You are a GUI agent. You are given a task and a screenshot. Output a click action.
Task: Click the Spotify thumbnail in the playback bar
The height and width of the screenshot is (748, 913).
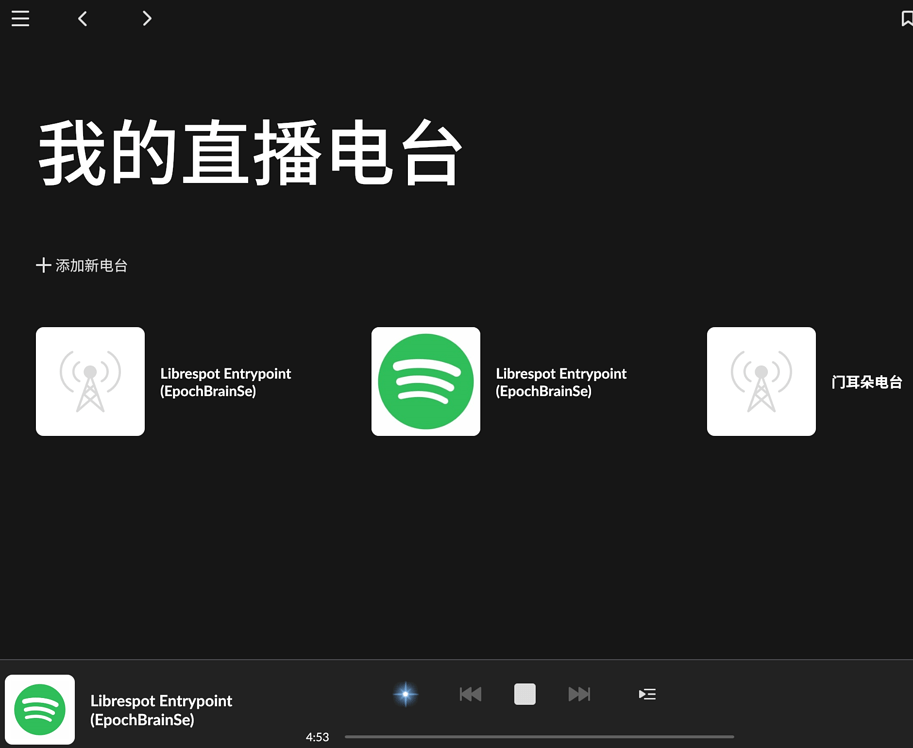point(41,709)
